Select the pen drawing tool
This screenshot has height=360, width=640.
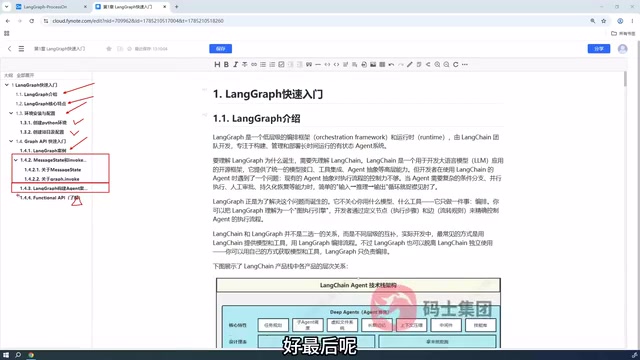(x=410, y=64)
